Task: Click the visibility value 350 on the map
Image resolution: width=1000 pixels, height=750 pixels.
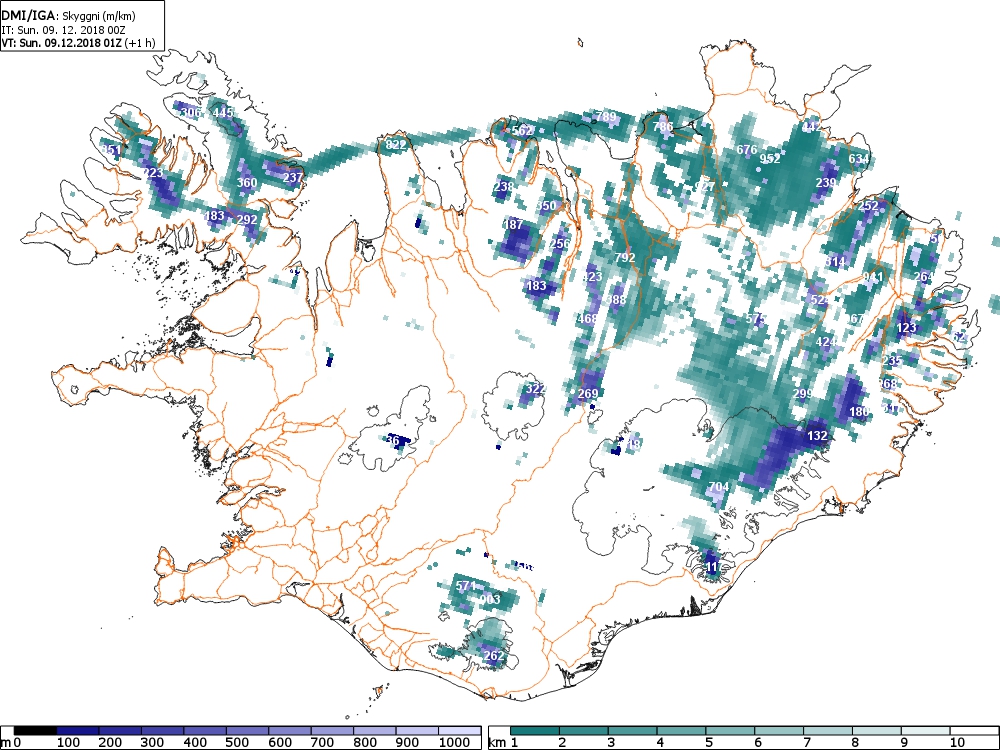Action: 545,206
